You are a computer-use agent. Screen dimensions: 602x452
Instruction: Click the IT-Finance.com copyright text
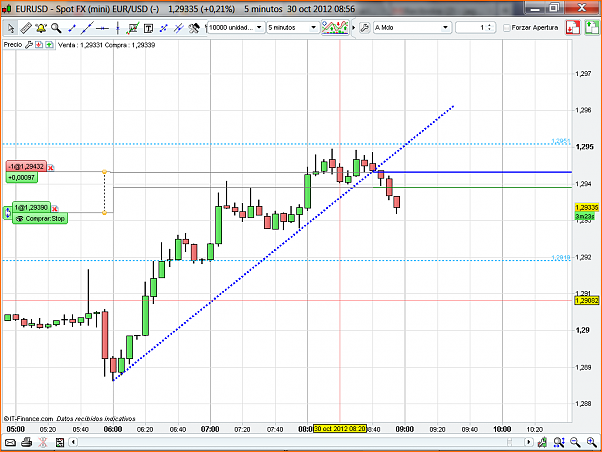coord(28,419)
